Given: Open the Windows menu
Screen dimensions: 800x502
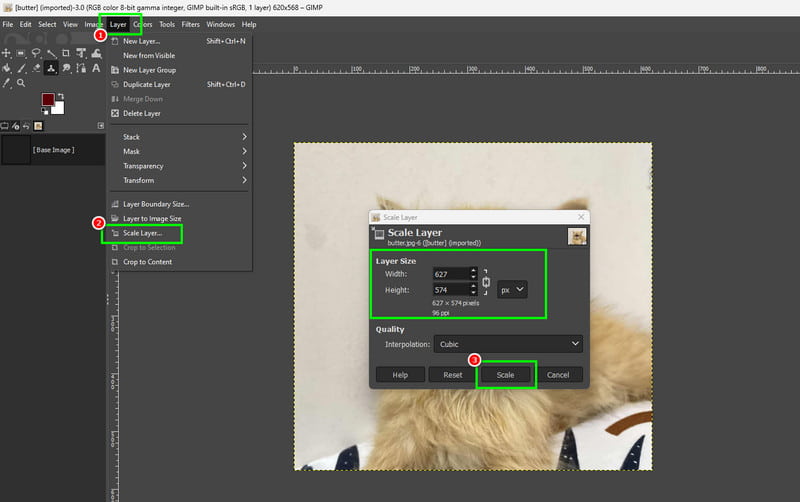Looking at the screenshot, I should (x=220, y=24).
